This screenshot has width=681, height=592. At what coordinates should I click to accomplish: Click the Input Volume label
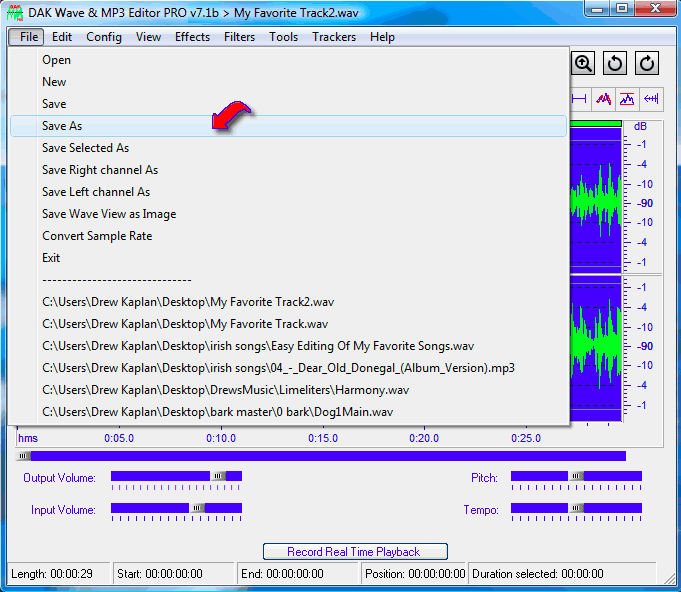click(63, 509)
